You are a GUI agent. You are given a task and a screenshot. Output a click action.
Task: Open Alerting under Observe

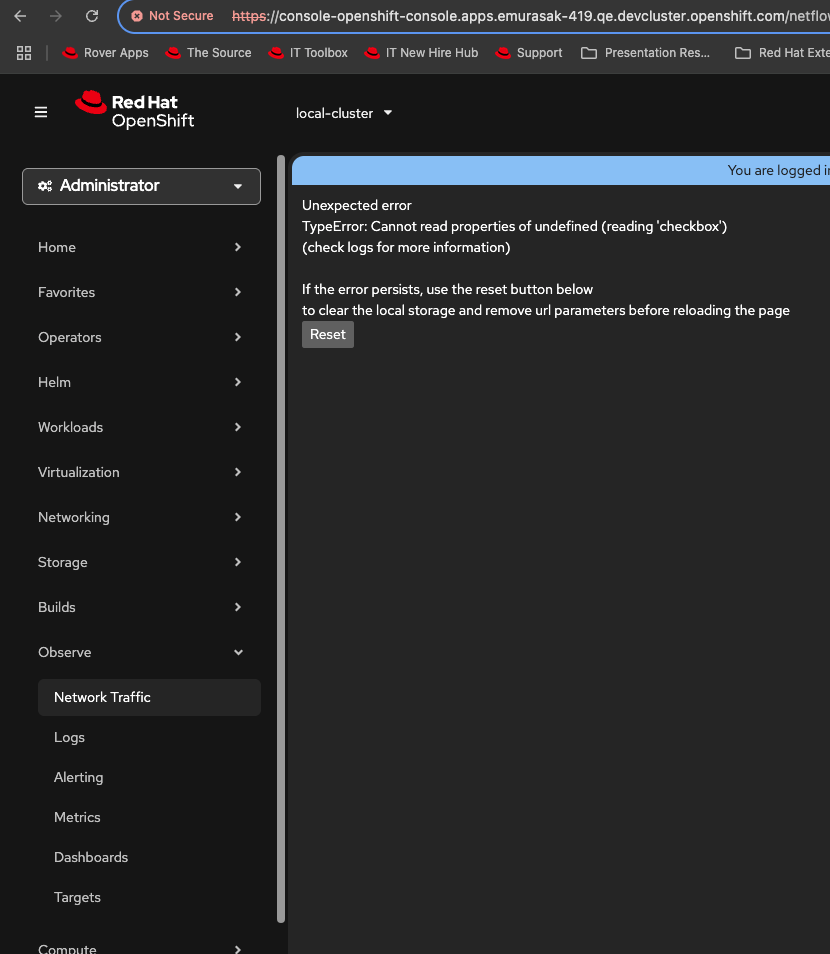[78, 777]
